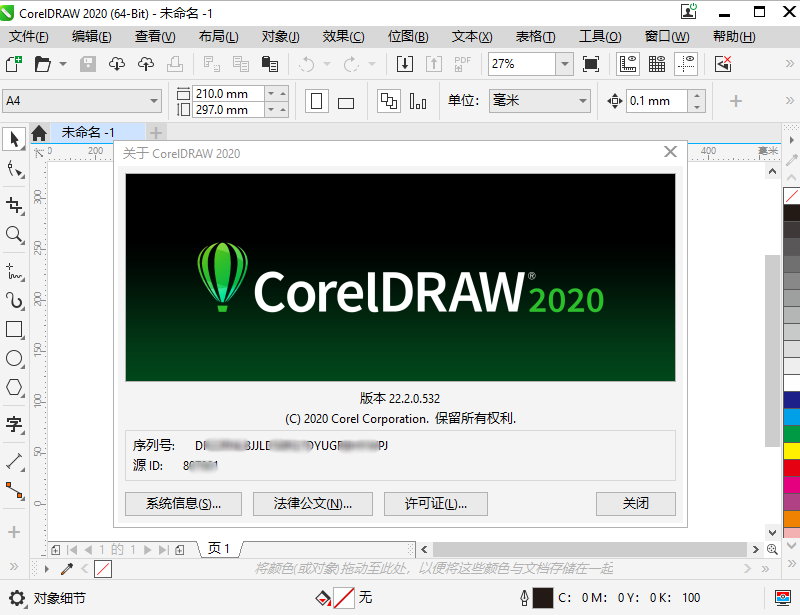Select landscape page orientation
This screenshot has height=615, width=800.
tap(346, 103)
